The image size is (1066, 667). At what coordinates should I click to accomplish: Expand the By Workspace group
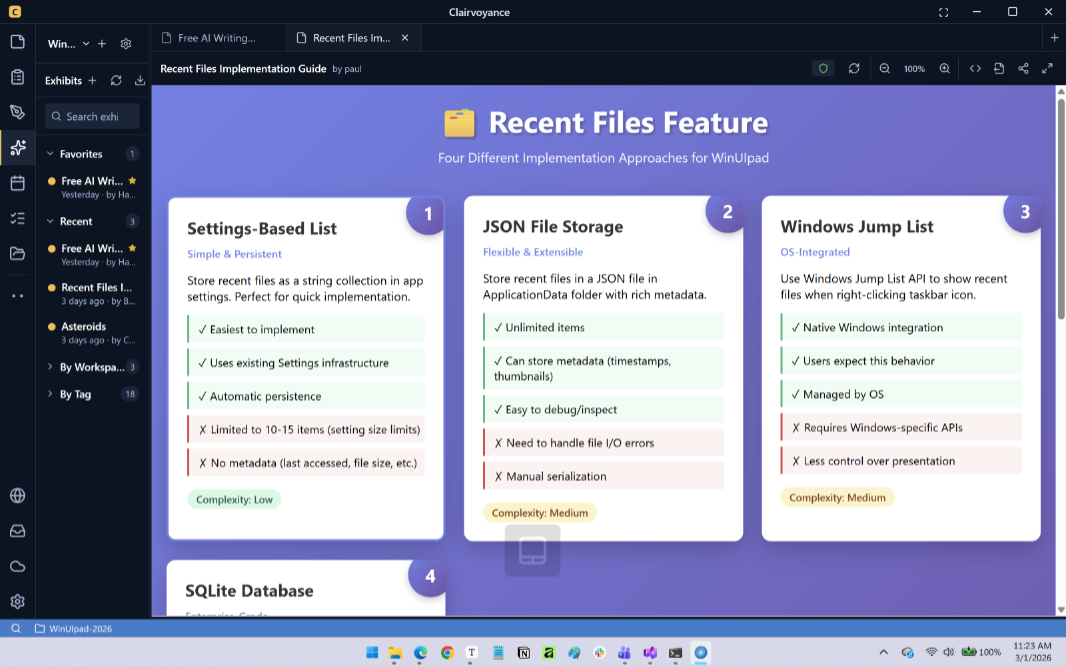tap(50, 366)
